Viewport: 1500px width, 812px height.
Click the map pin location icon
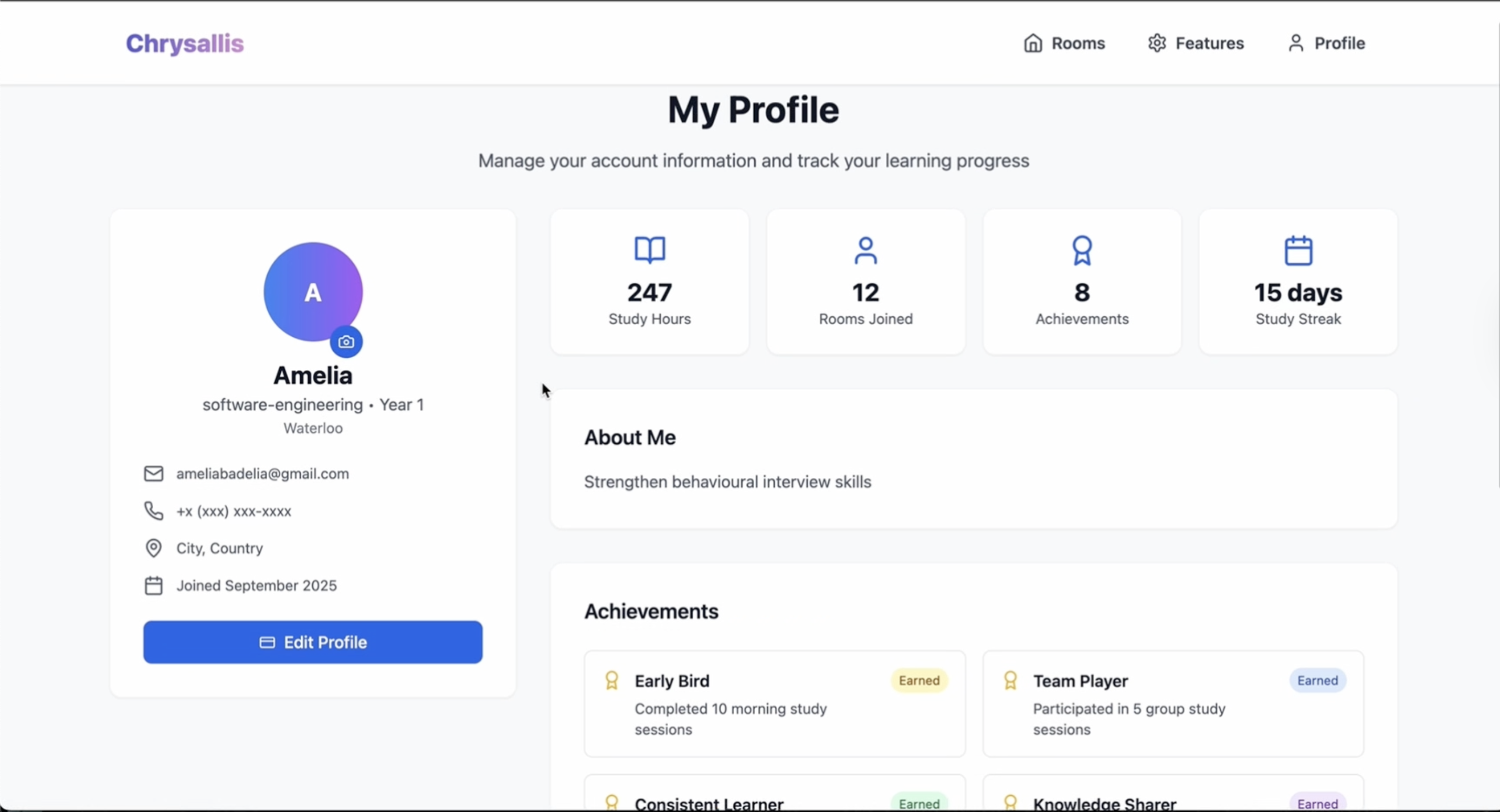point(153,548)
